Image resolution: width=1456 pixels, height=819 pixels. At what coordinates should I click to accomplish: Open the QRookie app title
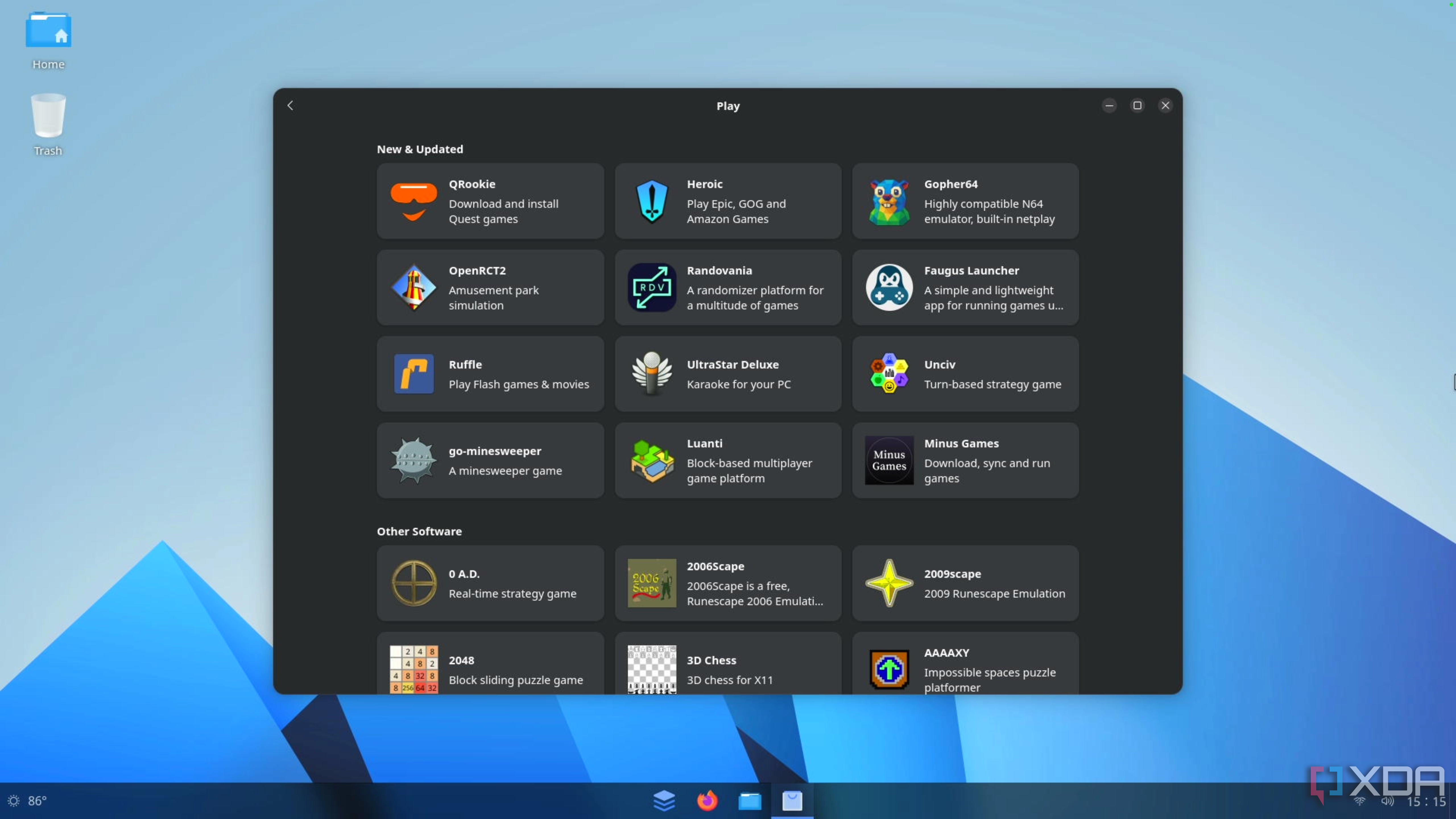[x=471, y=184]
